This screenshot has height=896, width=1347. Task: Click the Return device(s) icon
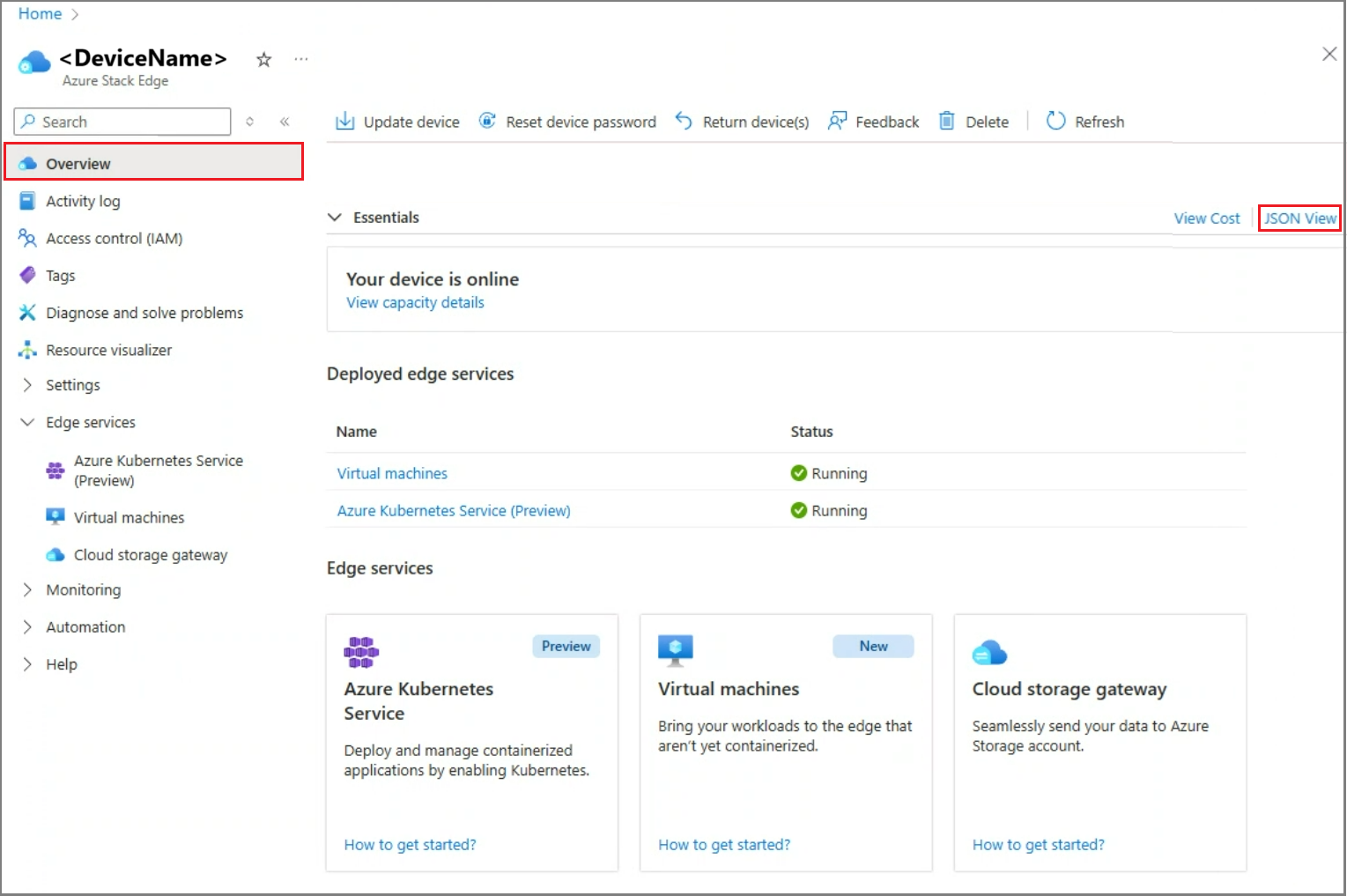pyautogui.click(x=684, y=121)
